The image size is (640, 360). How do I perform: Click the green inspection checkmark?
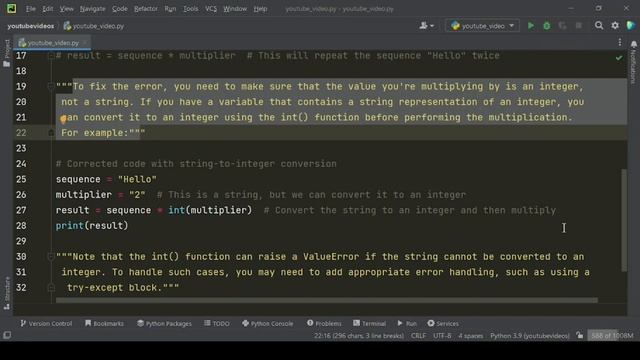point(619,58)
